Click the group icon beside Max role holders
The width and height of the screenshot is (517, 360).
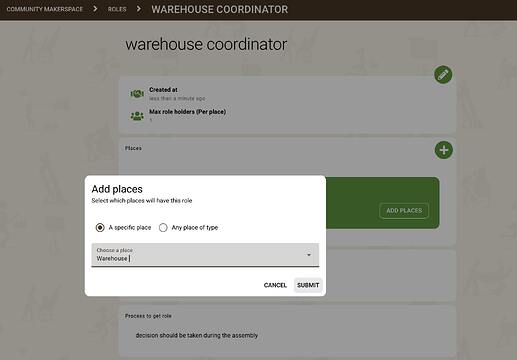[x=137, y=116]
